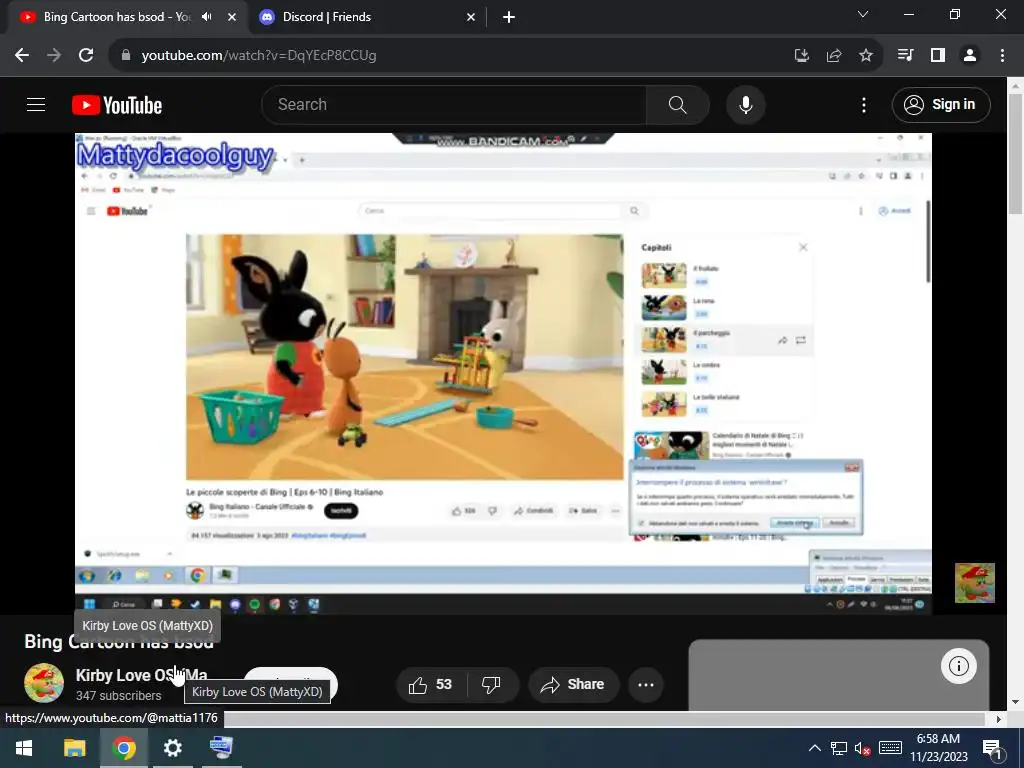Open the notification center icon
This screenshot has height=768, width=1024.
click(992, 748)
